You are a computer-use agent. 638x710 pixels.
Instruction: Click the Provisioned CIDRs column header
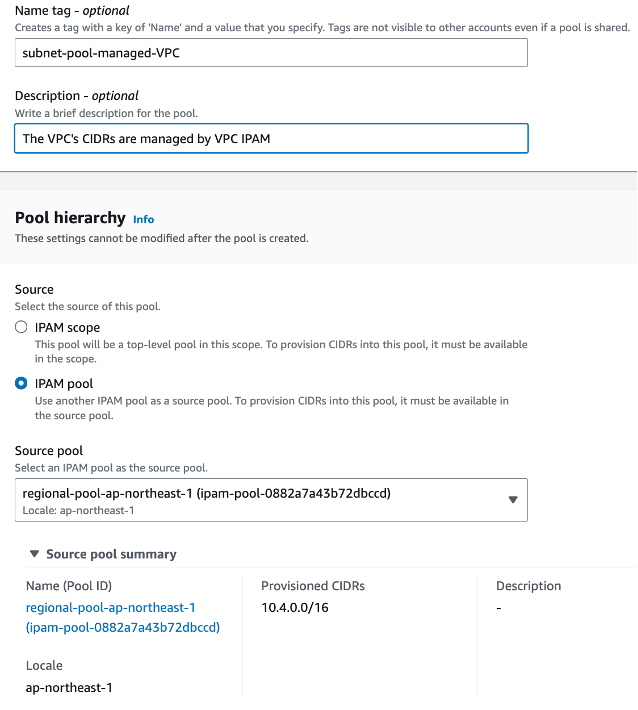(x=313, y=586)
